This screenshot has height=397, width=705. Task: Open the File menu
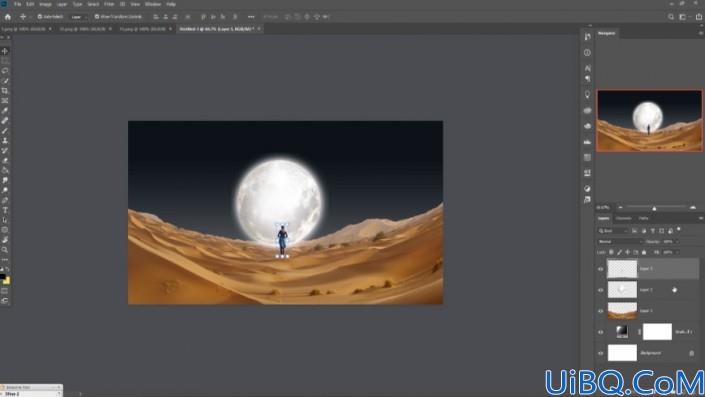coord(17,4)
